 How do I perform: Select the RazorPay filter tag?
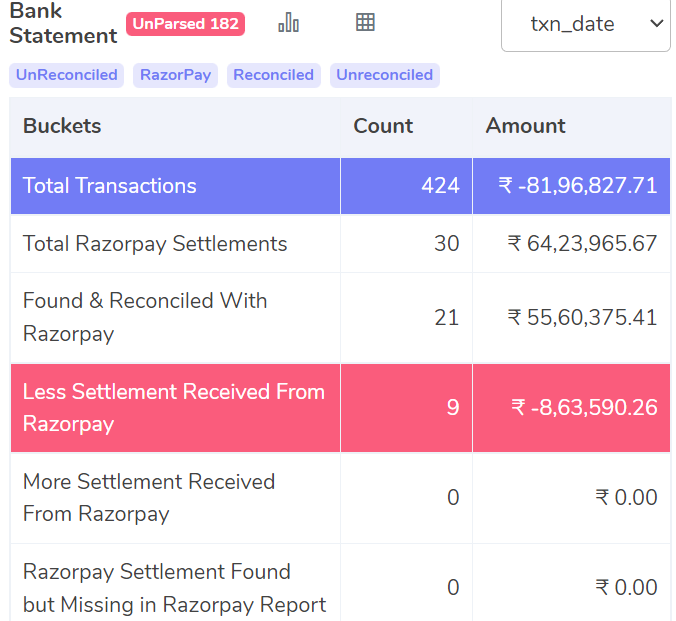click(x=175, y=75)
